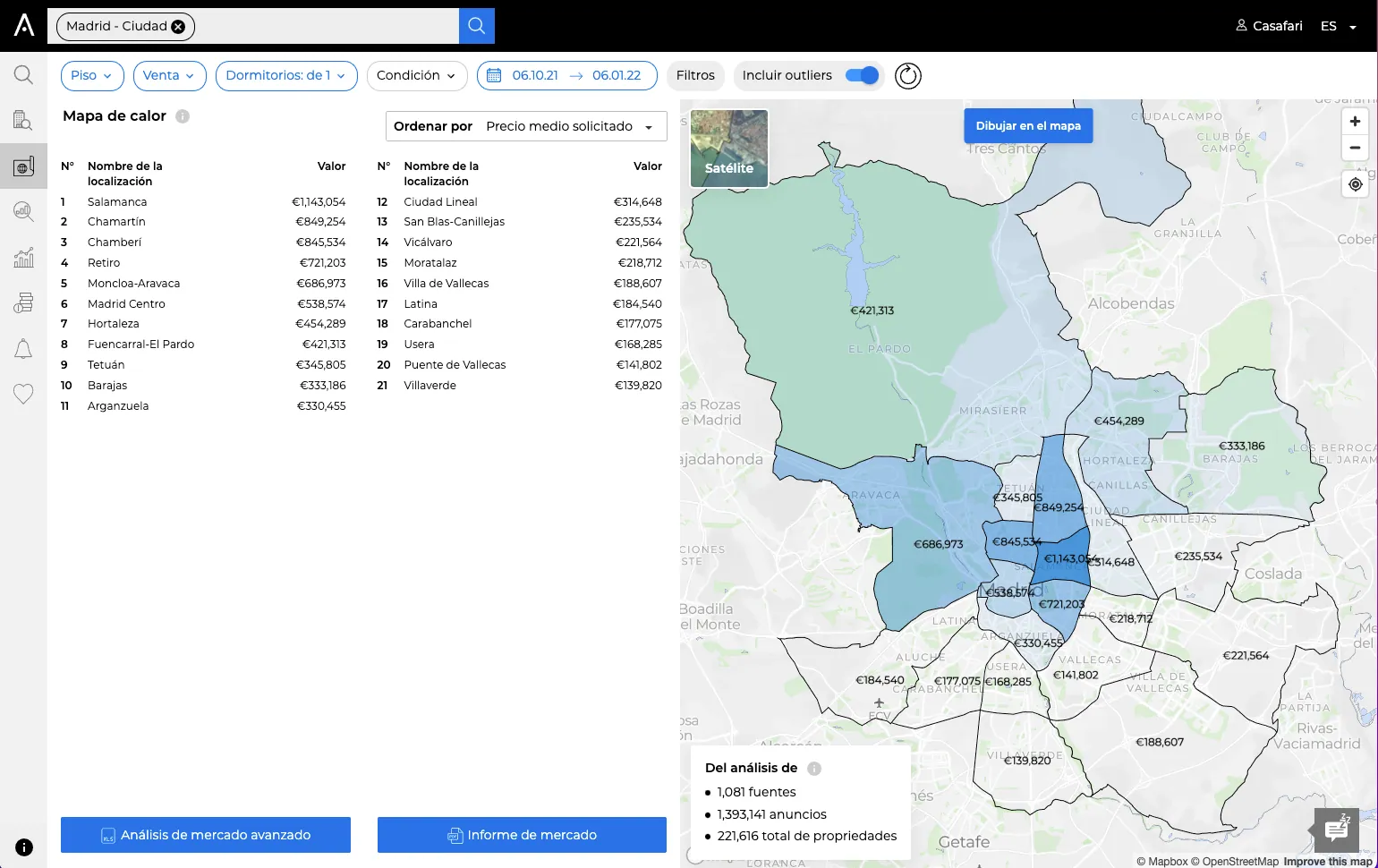Click Análisis de mercado avanzado button
The height and width of the screenshot is (868, 1378).
pos(206,835)
